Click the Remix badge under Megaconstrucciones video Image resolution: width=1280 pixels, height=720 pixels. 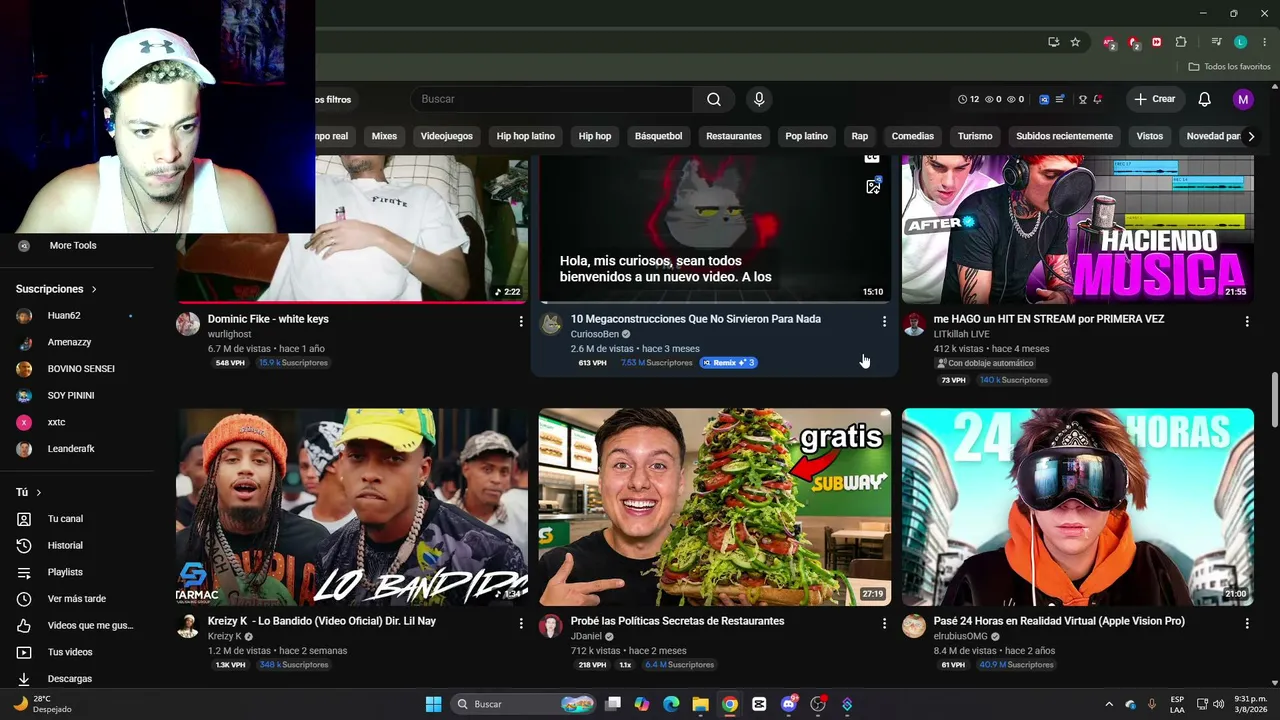pyautogui.click(x=728, y=363)
